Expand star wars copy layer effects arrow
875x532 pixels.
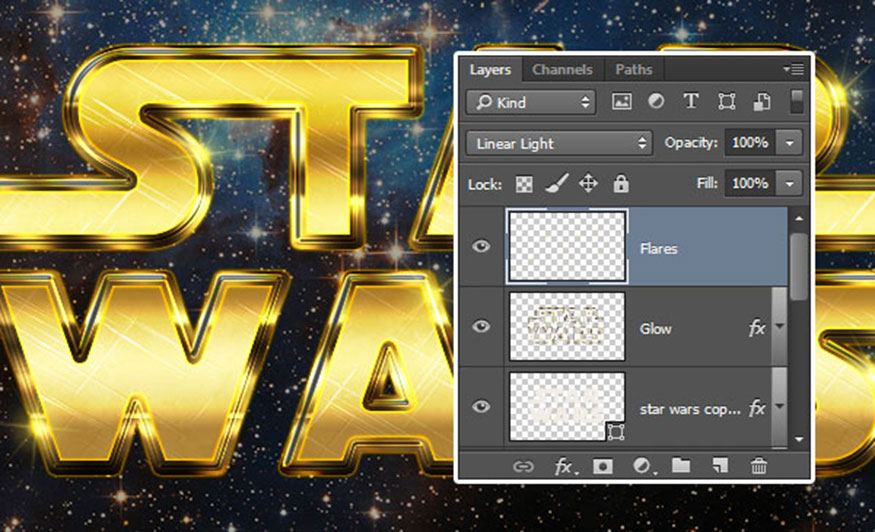pyautogui.click(x=780, y=406)
